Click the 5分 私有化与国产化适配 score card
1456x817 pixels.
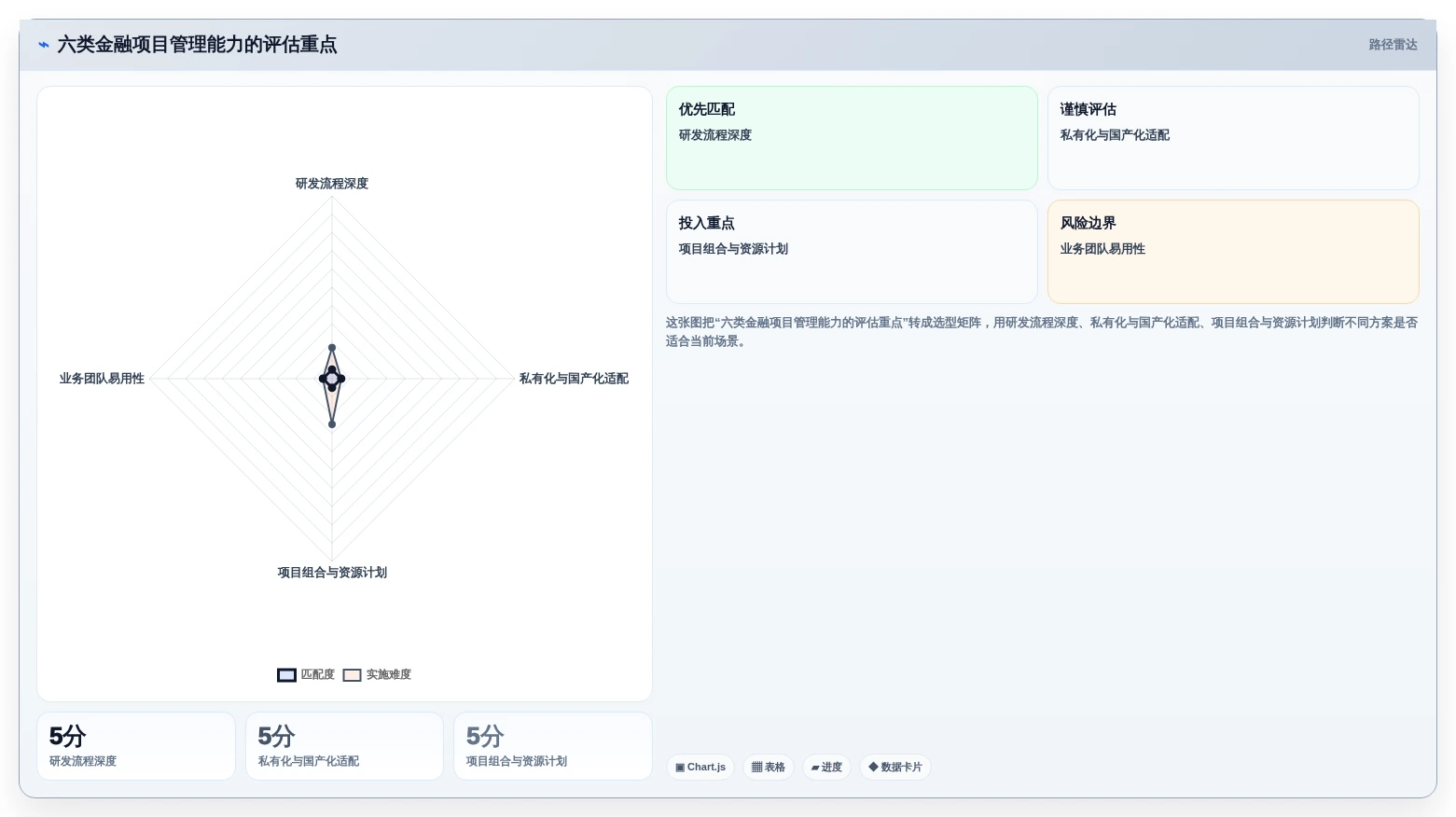point(344,746)
